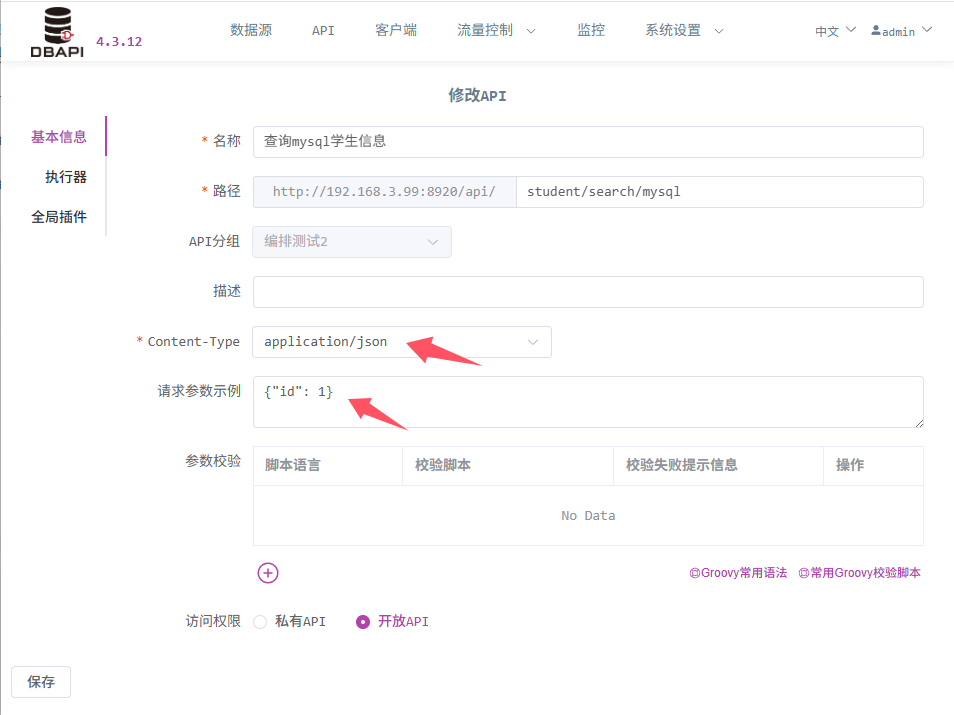Switch to the 全局插件 tab
Viewport: 954px width, 715px height.
click(x=59, y=217)
